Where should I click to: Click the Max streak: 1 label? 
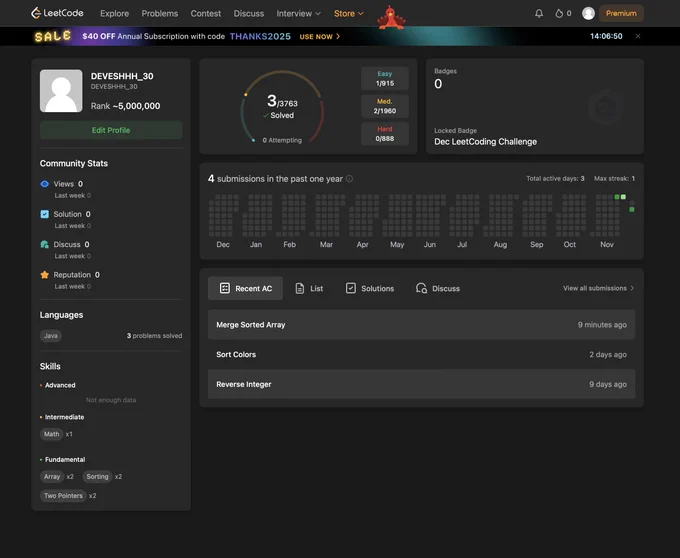click(615, 179)
